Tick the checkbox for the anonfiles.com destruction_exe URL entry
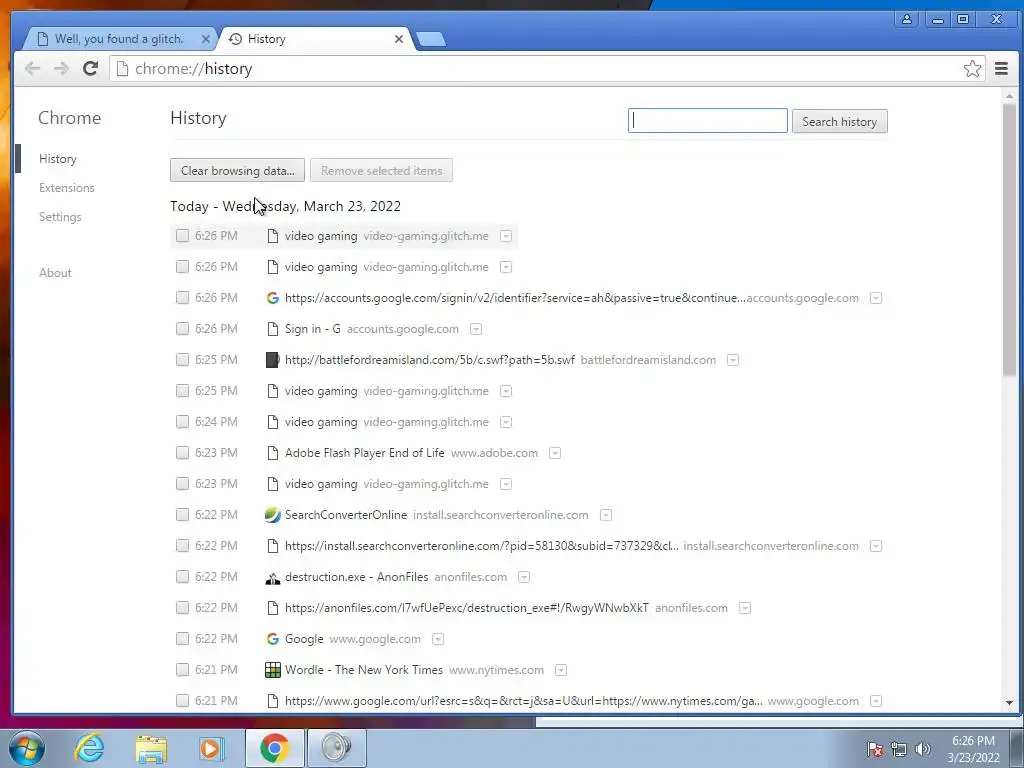This screenshot has width=1024, height=768. click(x=182, y=607)
